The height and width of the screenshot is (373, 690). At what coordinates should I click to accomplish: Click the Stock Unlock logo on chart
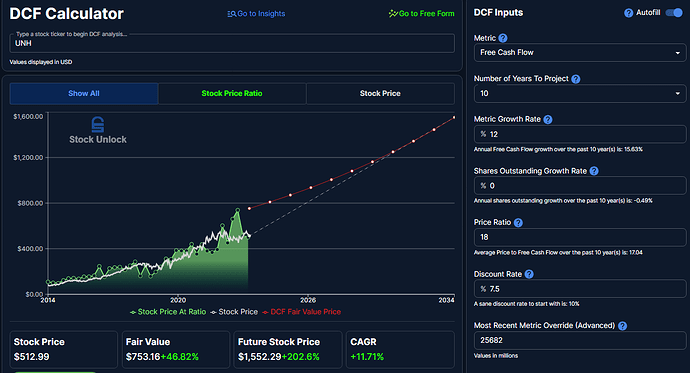tap(98, 131)
